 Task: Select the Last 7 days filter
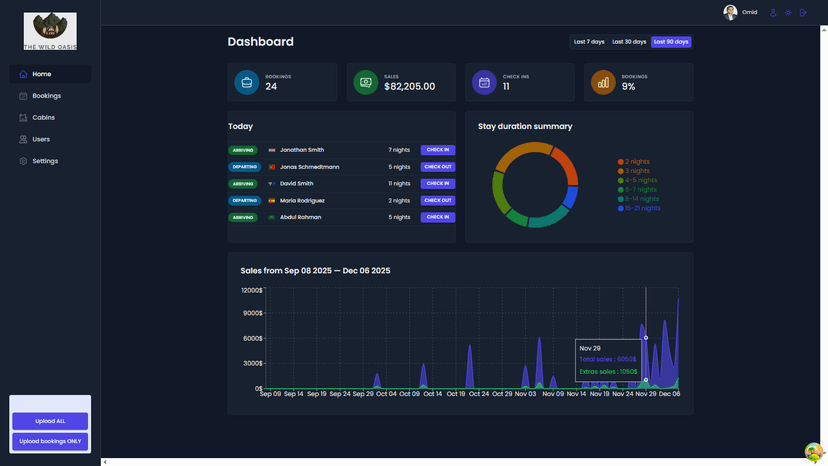(x=589, y=42)
